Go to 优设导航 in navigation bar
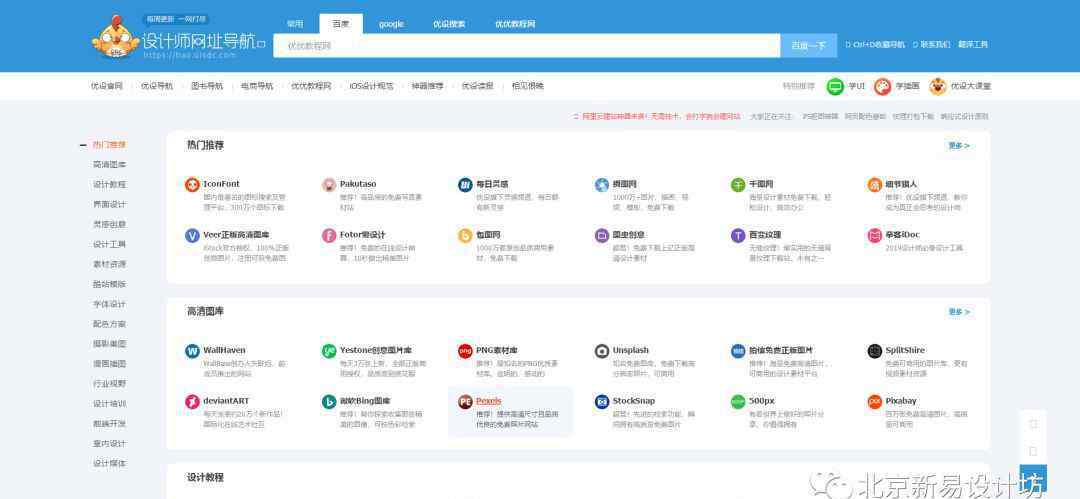Screen dimensions: 1080x499 [x=157, y=86]
